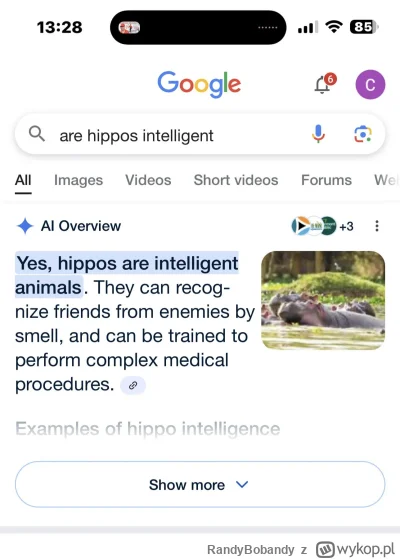Open Google Lens camera search

pyautogui.click(x=363, y=134)
